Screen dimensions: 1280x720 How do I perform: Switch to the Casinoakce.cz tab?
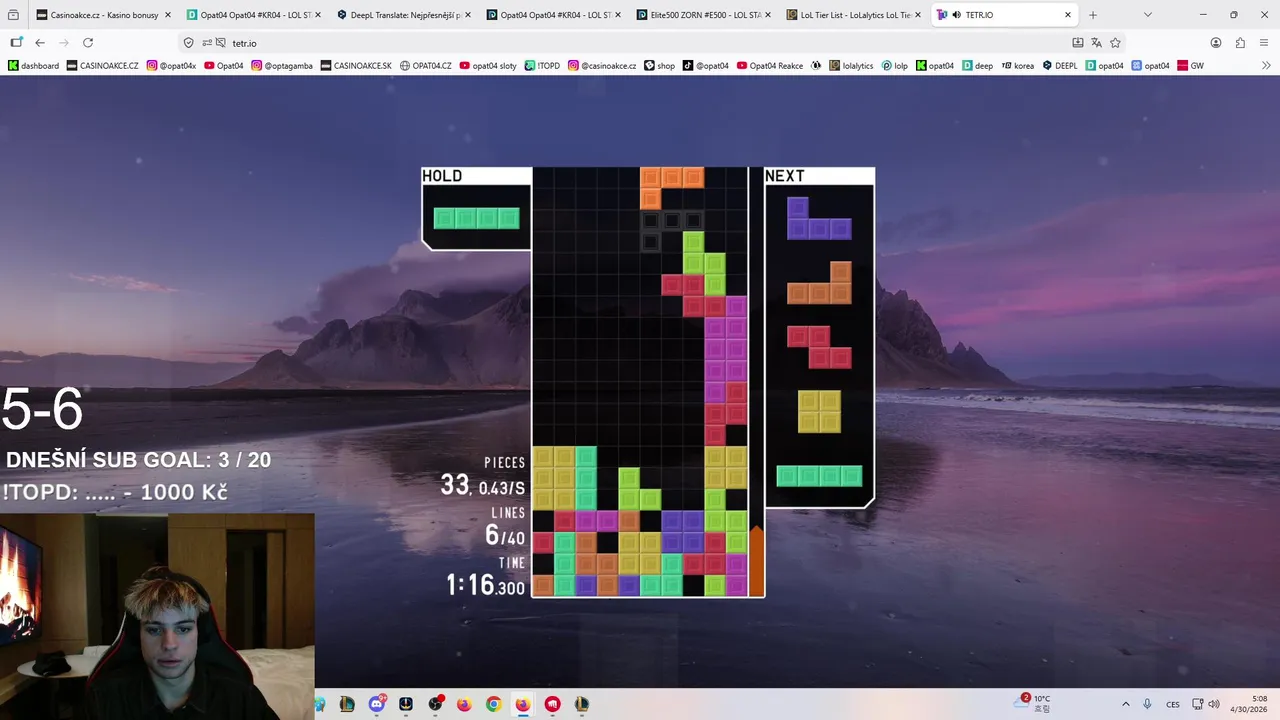coord(103,15)
